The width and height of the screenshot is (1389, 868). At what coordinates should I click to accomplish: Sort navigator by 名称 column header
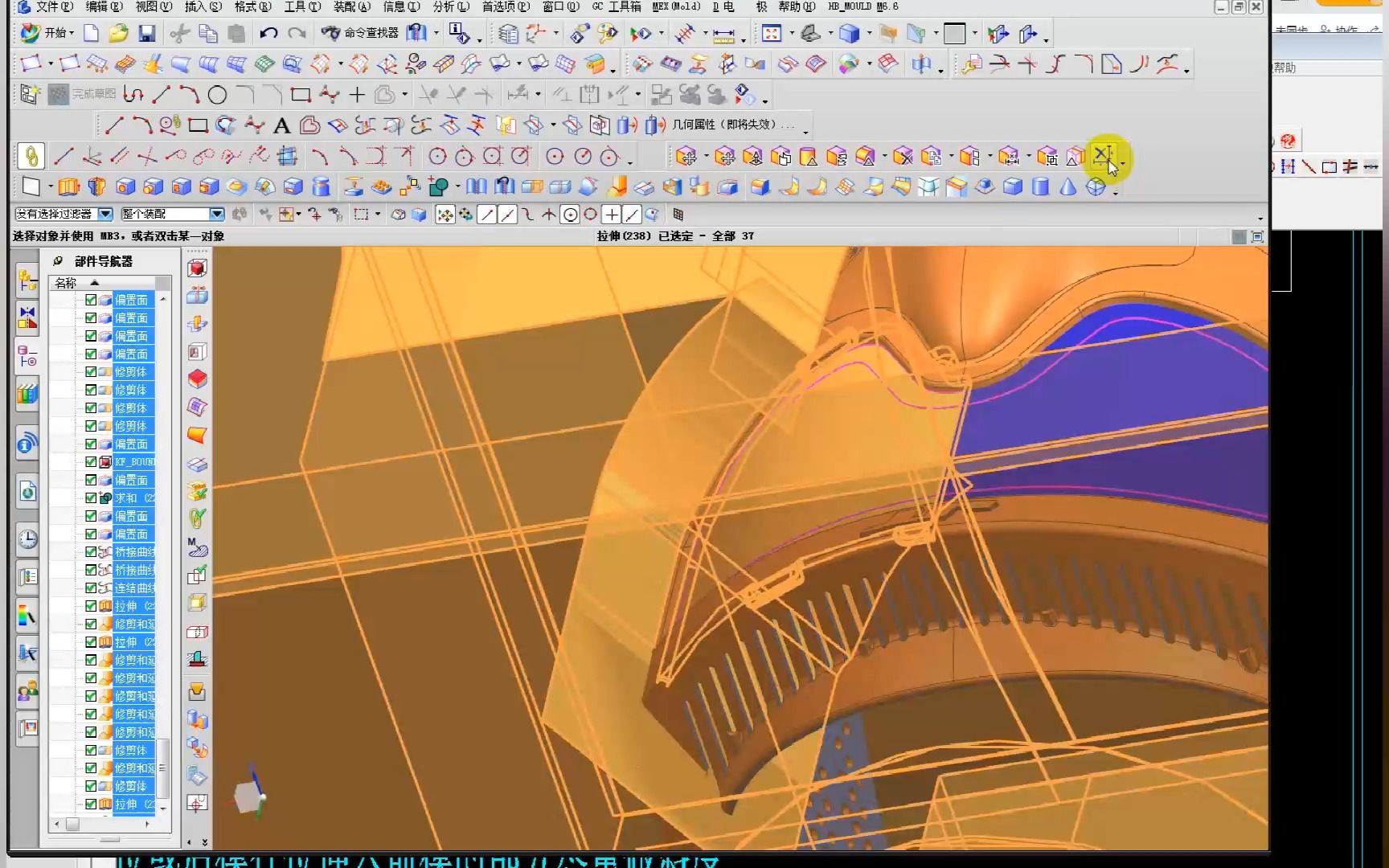[102, 283]
